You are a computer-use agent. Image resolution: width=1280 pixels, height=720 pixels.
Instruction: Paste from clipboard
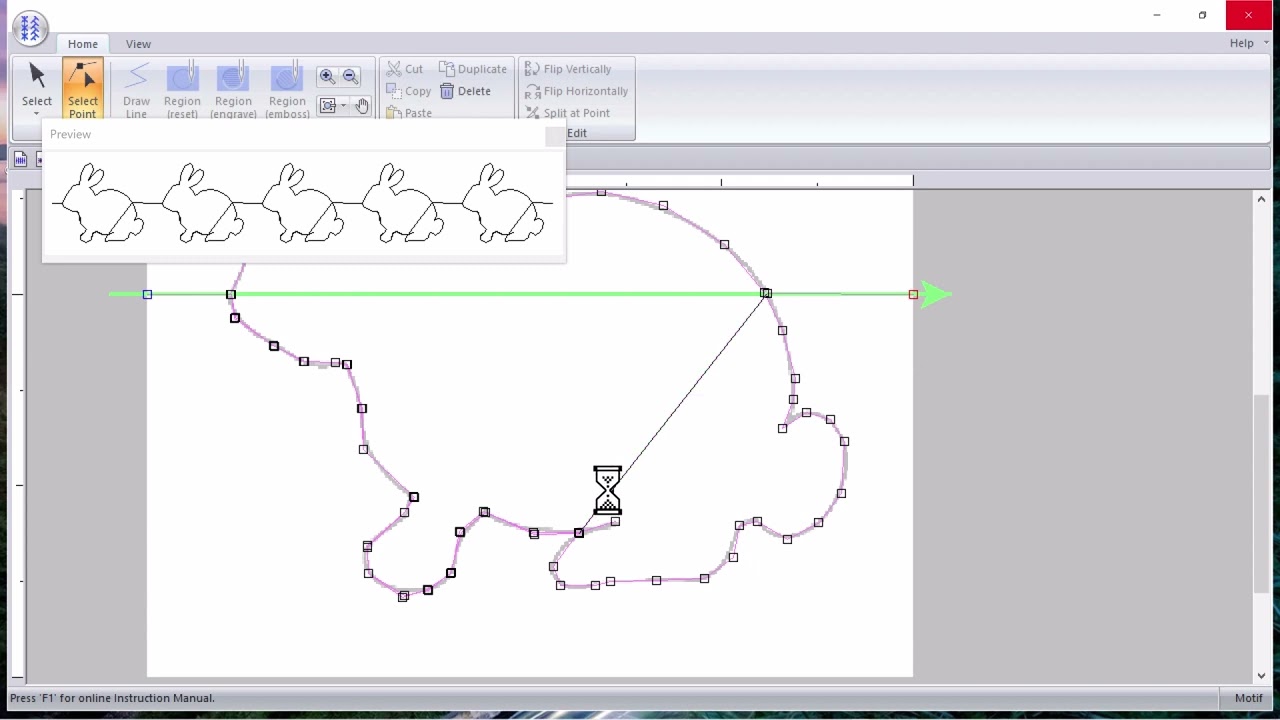pos(409,113)
